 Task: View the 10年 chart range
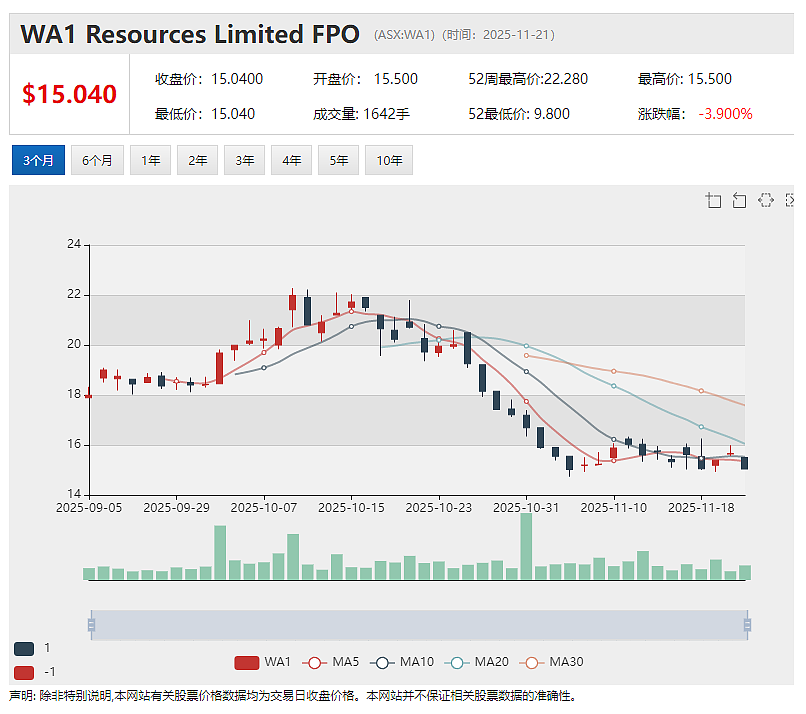point(389,160)
